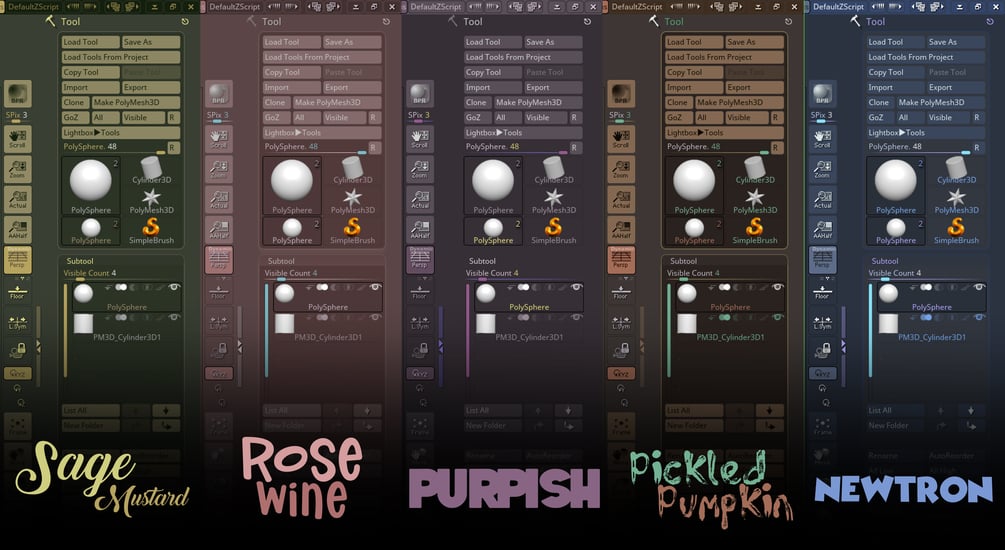Click Export in Newtron panel
This screenshot has width=1005, height=550.
click(x=956, y=87)
